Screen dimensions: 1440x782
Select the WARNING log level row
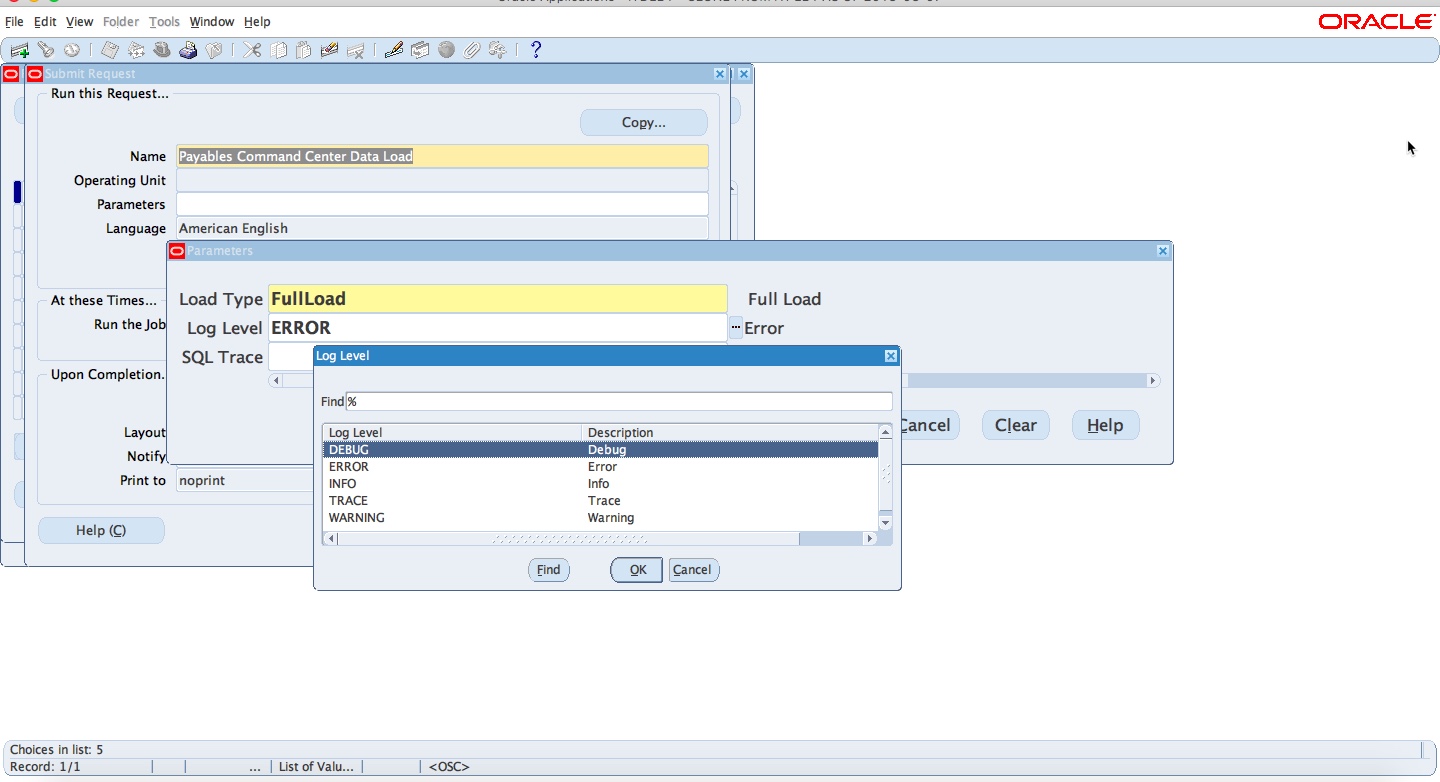coord(600,518)
